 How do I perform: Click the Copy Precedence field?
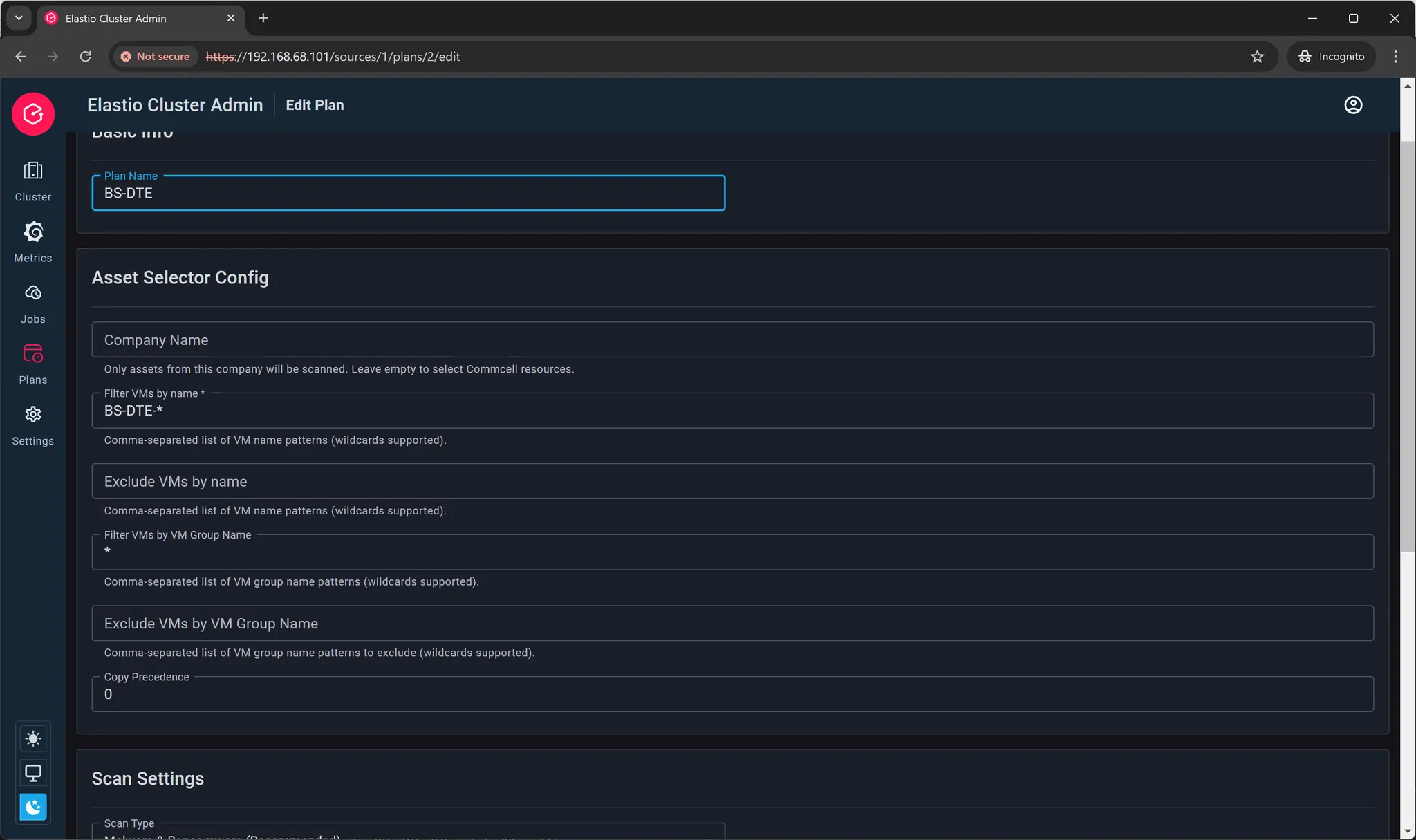tap(732, 694)
